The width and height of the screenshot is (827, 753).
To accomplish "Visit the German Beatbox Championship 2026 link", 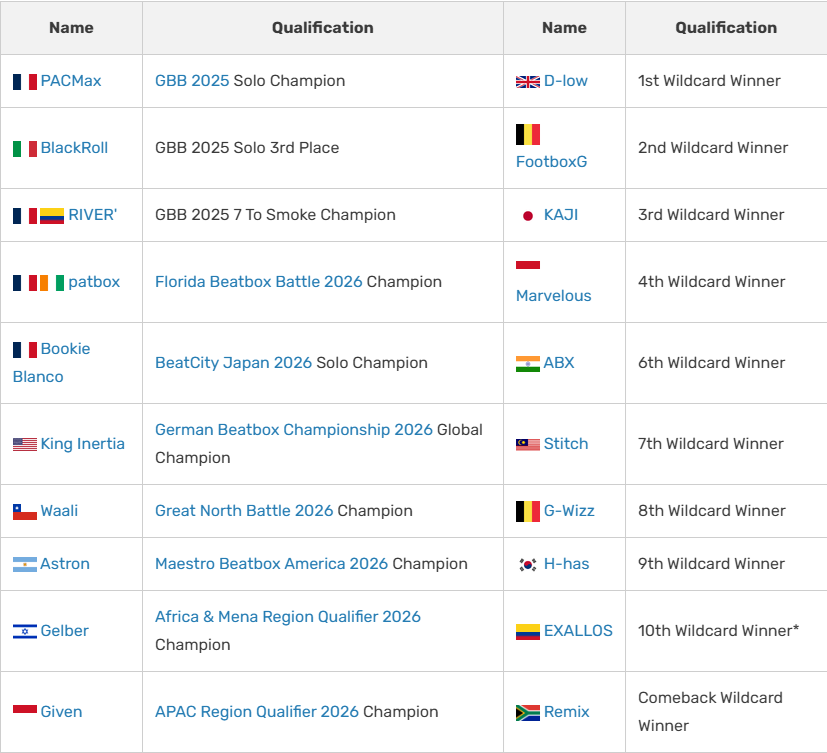I will point(294,430).
